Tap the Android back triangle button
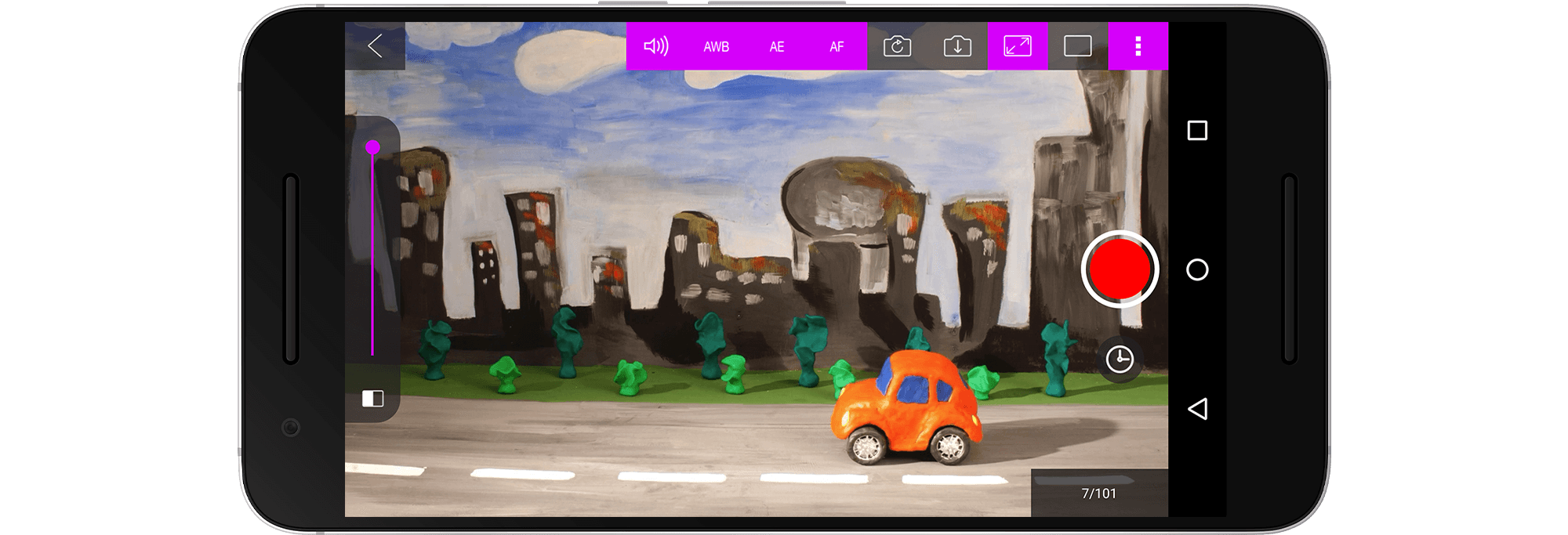 (1197, 408)
